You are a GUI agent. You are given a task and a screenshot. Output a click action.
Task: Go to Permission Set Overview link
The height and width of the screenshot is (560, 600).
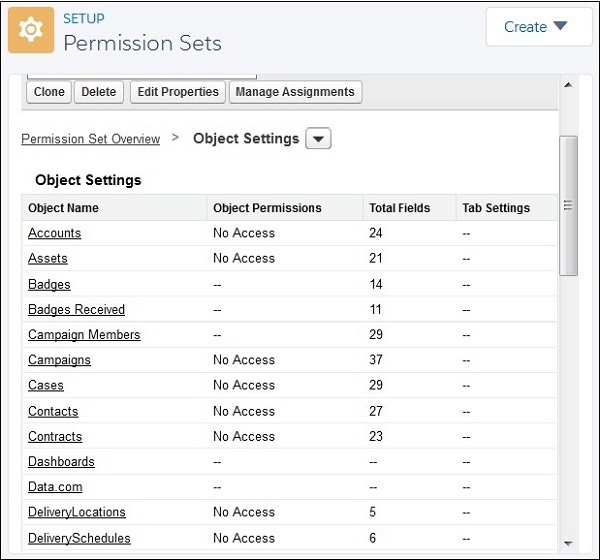coord(91,139)
